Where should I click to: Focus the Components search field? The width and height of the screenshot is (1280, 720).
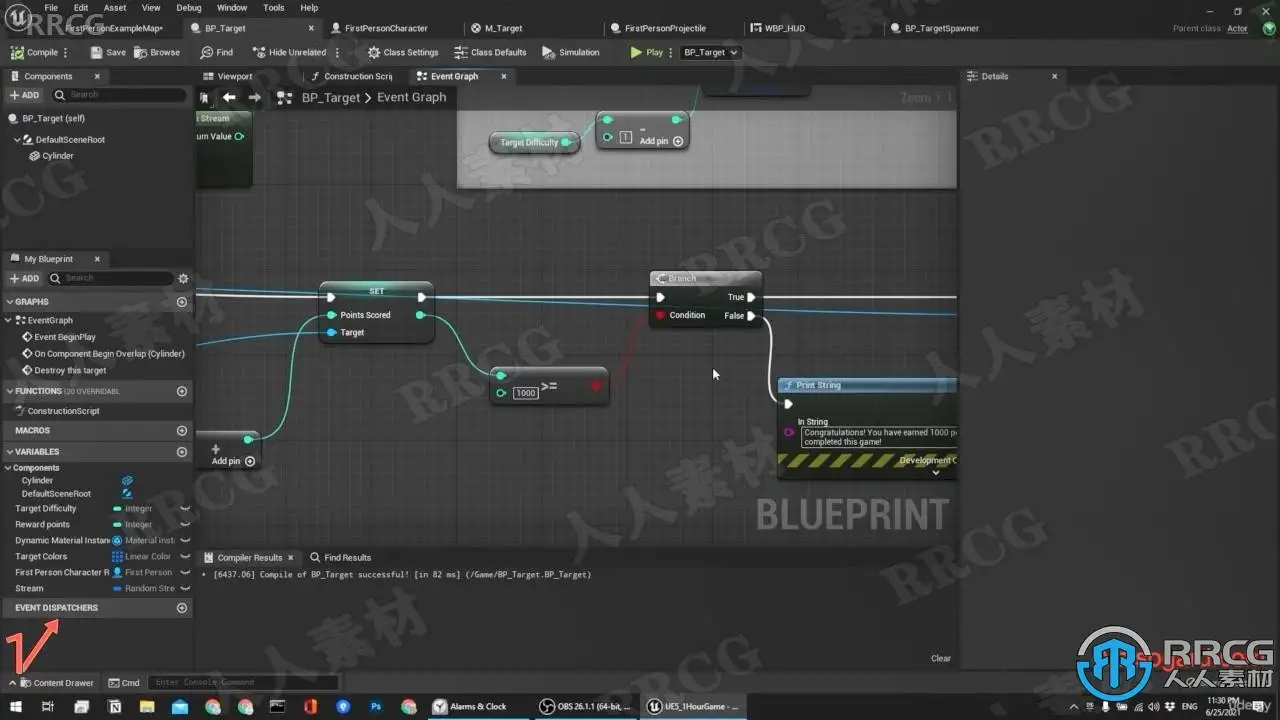click(x=118, y=95)
